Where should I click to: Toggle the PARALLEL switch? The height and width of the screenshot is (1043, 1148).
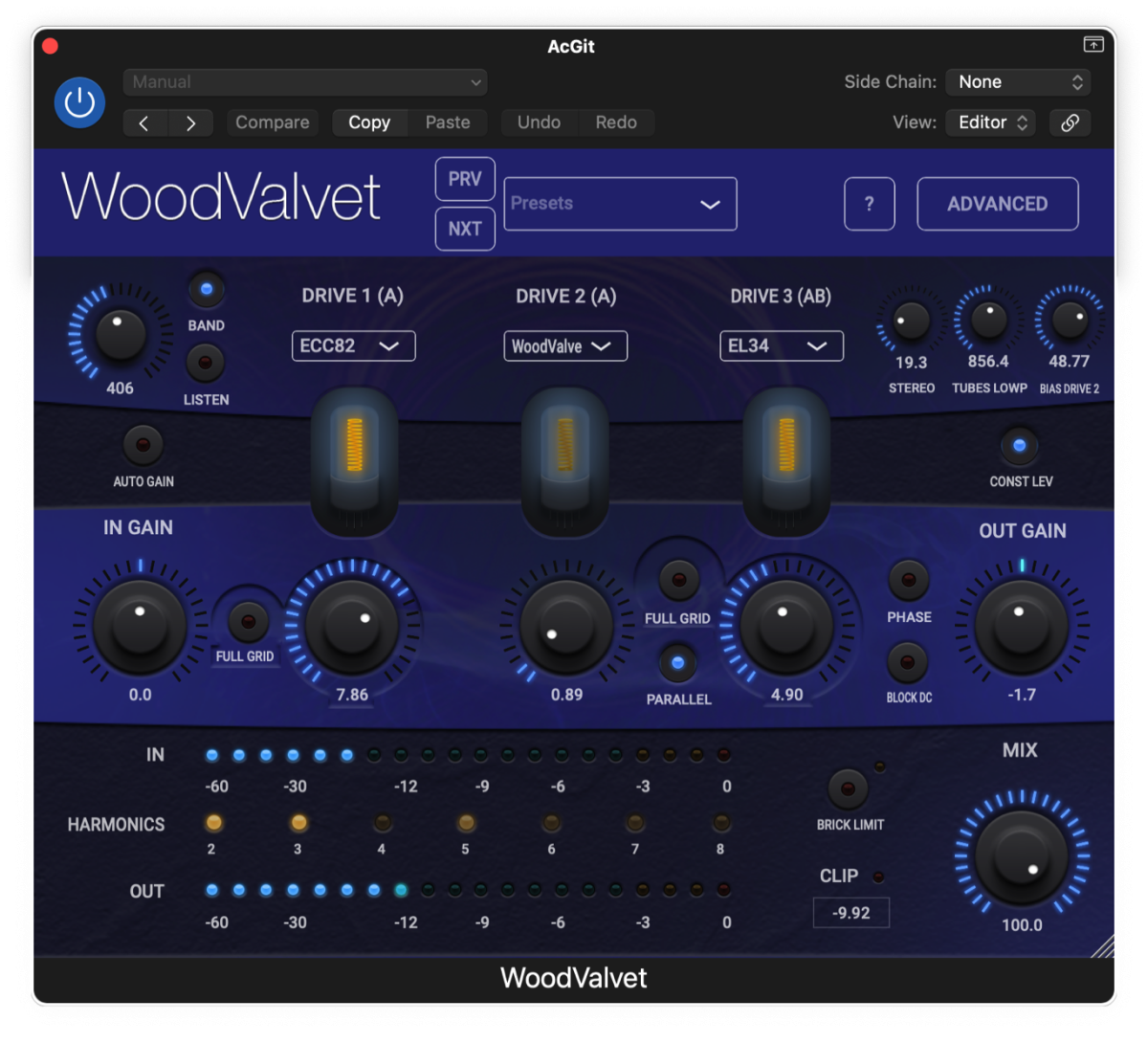677,662
